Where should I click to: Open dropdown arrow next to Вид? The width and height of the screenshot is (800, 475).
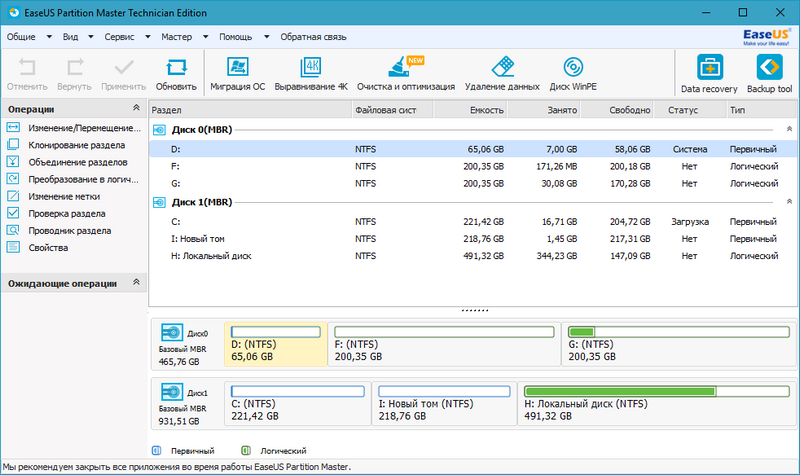tap(91, 37)
